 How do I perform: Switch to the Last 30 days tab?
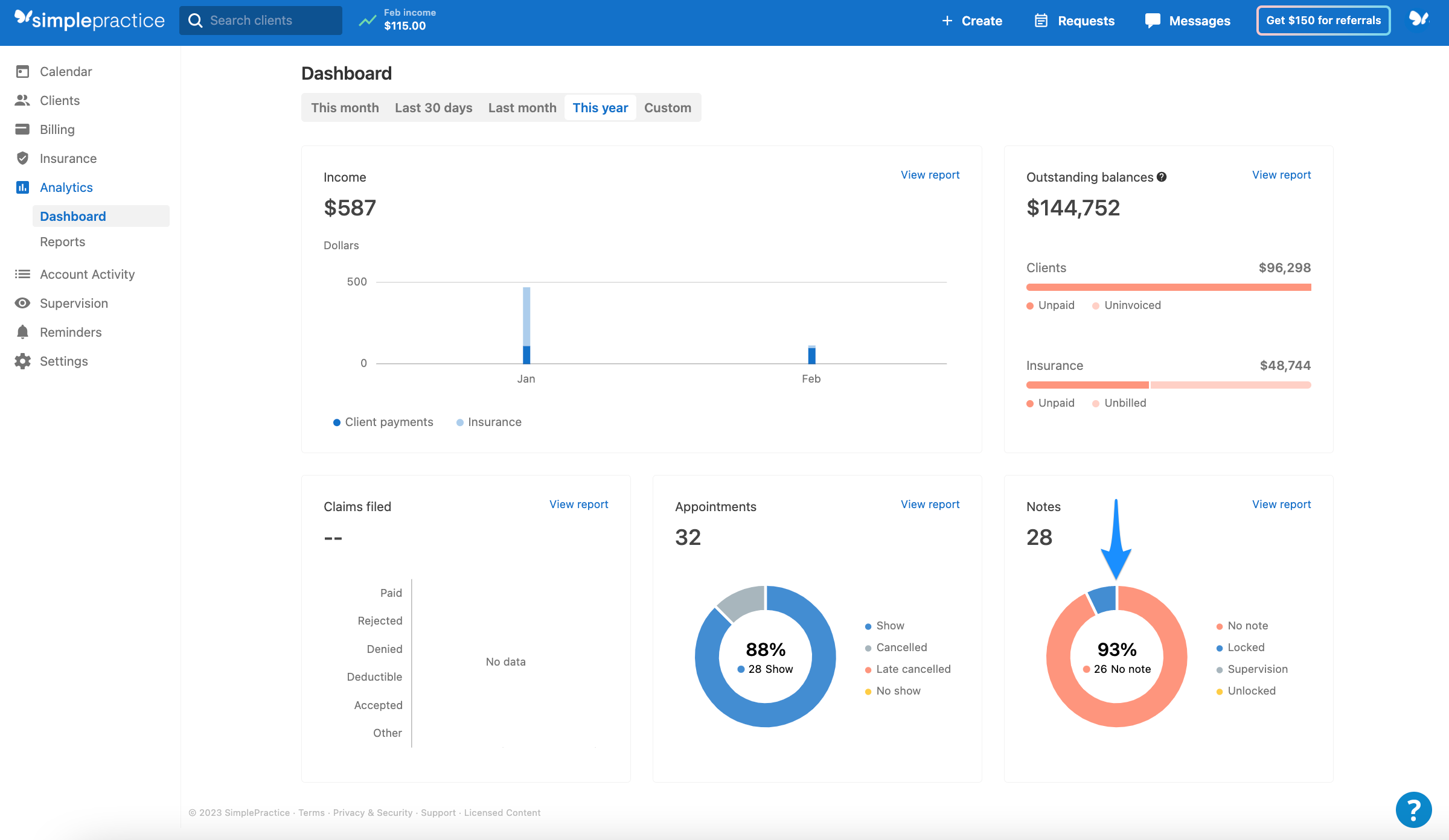coord(433,107)
